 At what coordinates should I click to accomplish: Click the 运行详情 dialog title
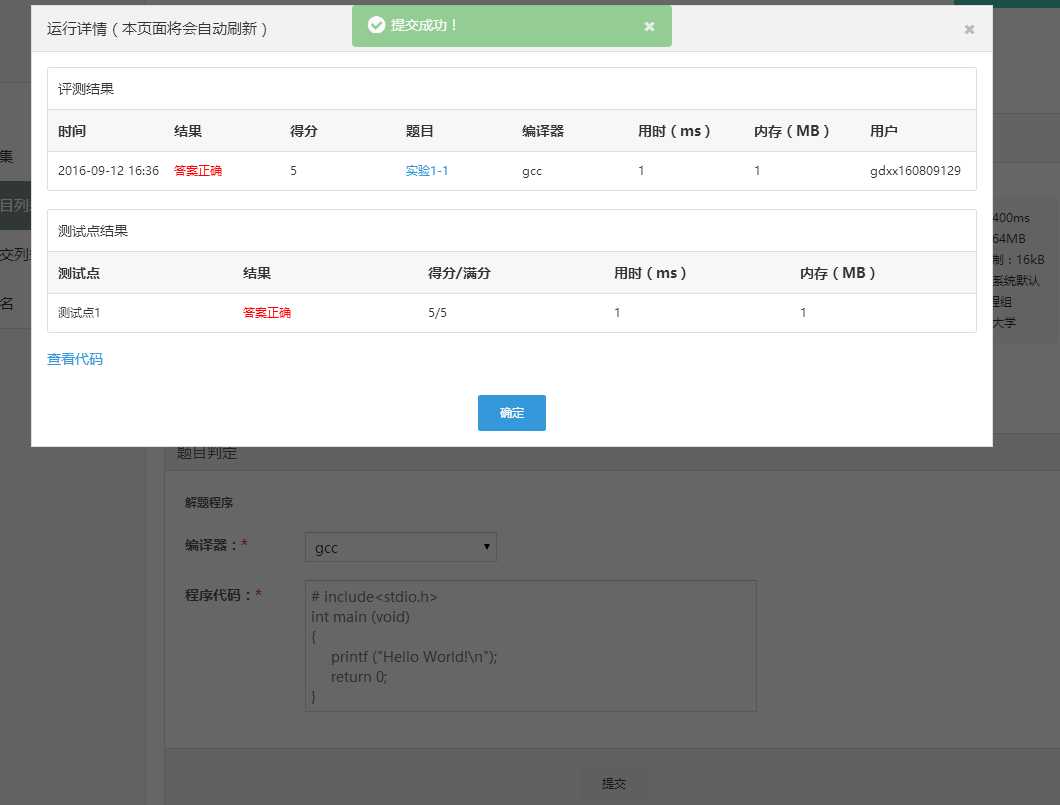pyautogui.click(x=157, y=29)
